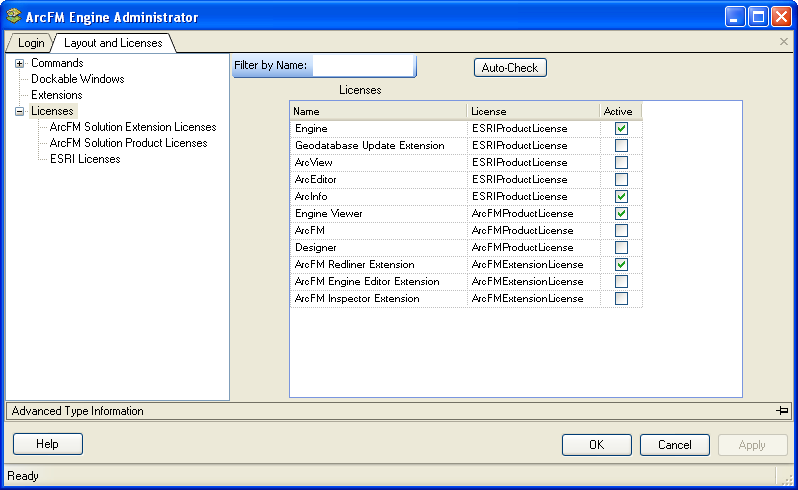Image resolution: width=798 pixels, height=490 pixels.
Task: Check the Designer Active checkbox
Action: point(621,247)
